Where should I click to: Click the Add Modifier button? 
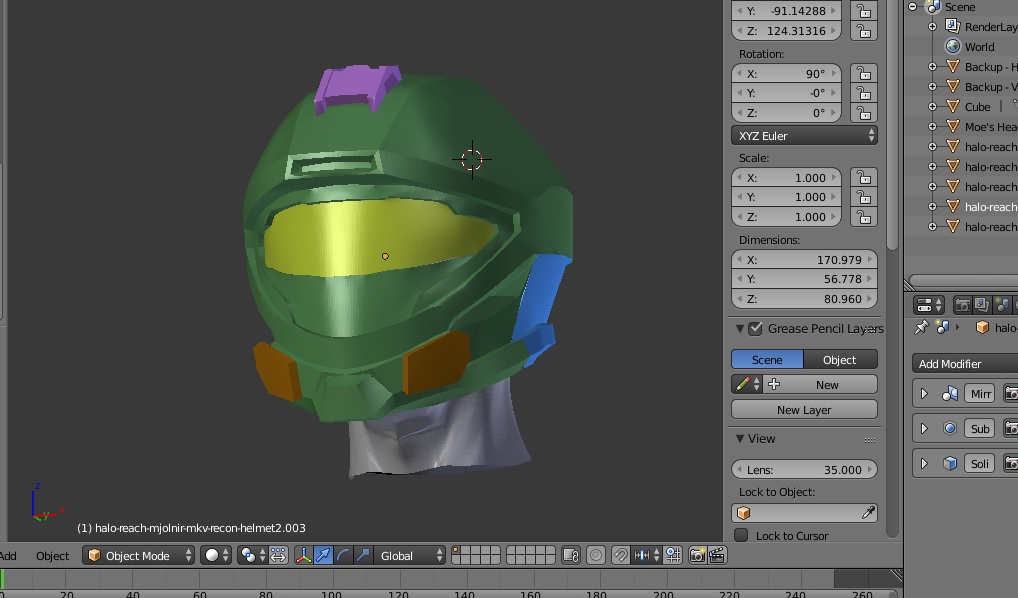tap(965, 364)
